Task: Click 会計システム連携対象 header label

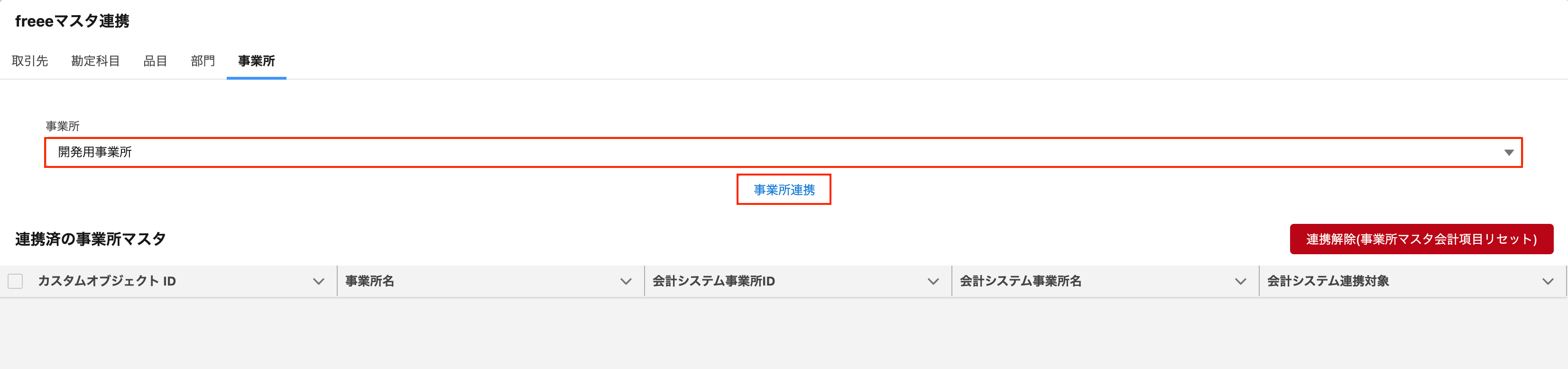Action: click(1328, 281)
